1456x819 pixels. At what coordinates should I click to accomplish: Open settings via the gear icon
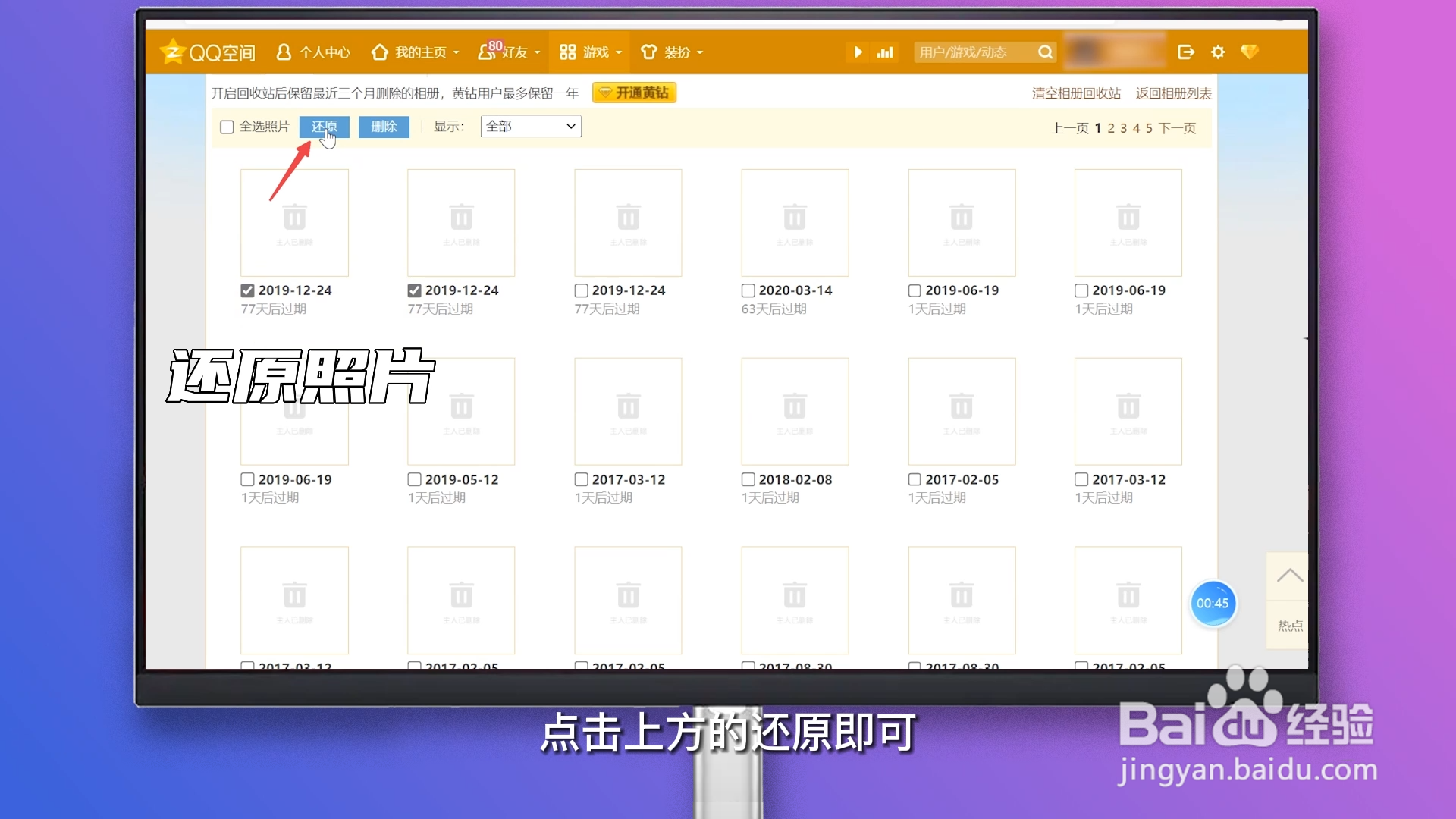pyautogui.click(x=1218, y=52)
